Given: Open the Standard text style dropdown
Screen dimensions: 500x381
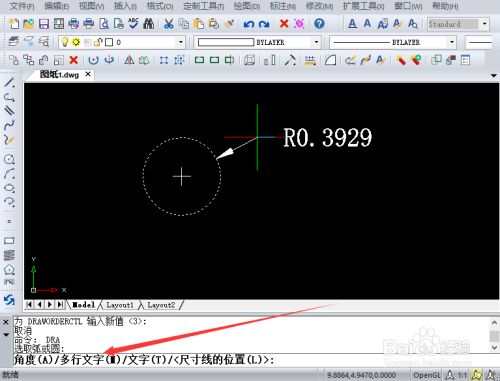Looking at the screenshot, I should 484,24.
